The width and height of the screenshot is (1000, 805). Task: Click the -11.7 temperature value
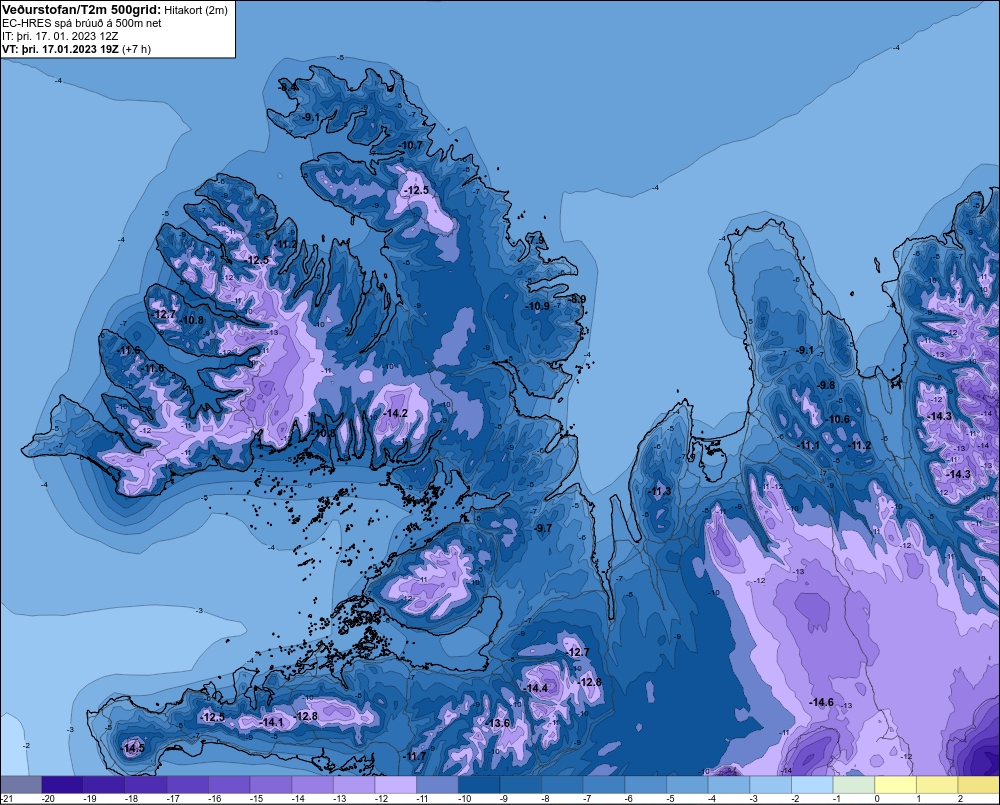415,756
